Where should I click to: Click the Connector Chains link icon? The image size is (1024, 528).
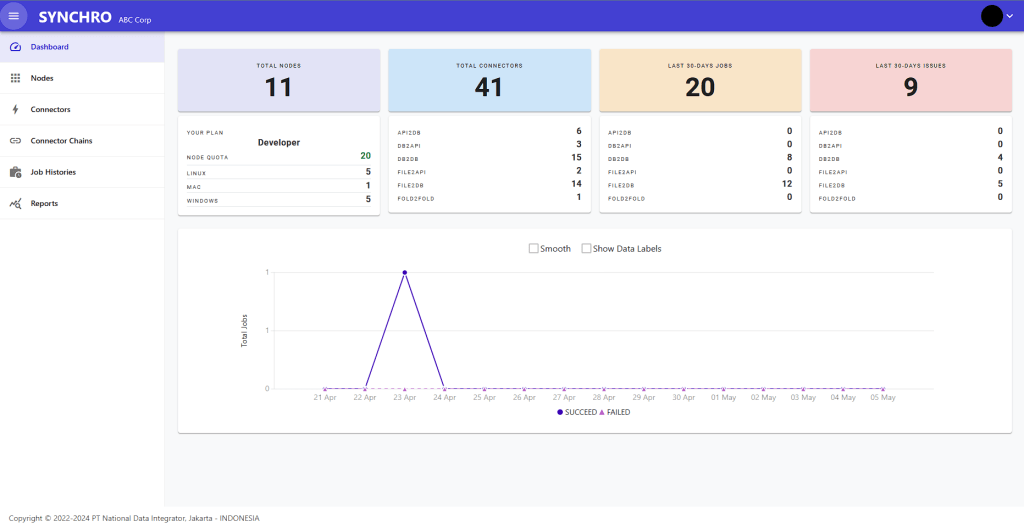(x=16, y=141)
